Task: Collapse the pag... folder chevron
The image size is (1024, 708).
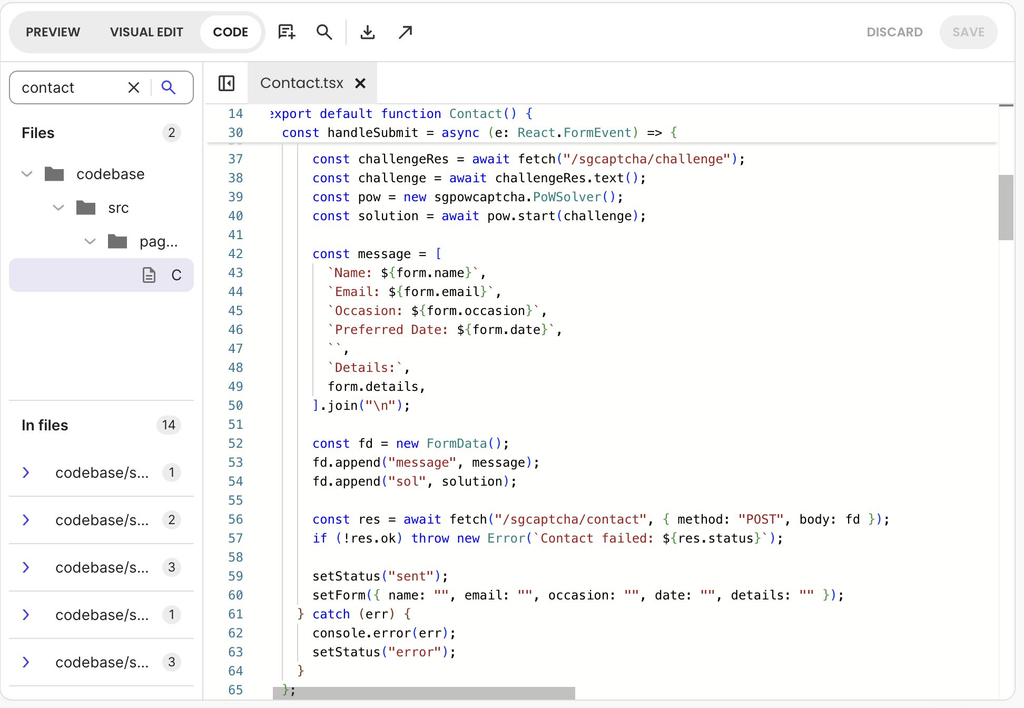Action: click(x=90, y=242)
